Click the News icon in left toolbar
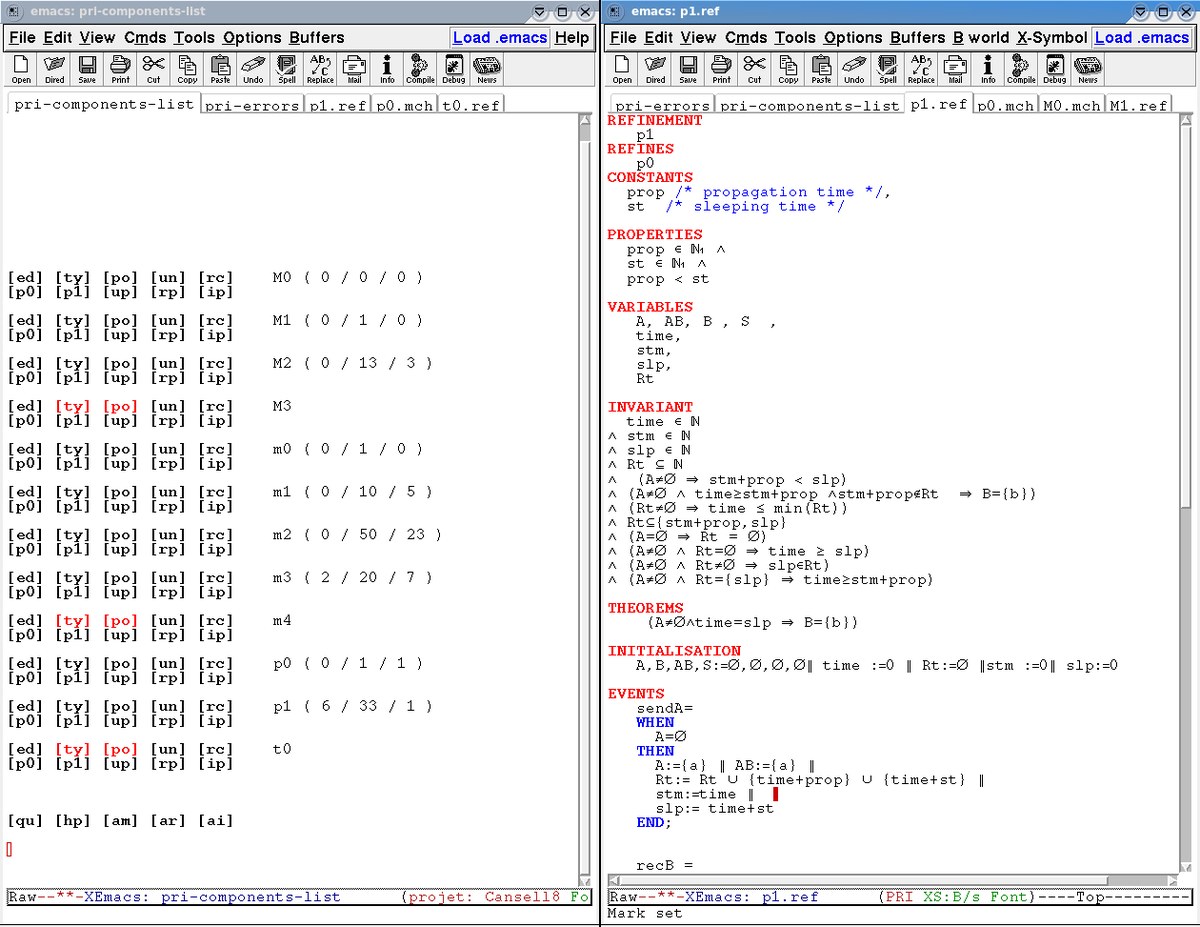This screenshot has height=927, width=1200. 487,68
